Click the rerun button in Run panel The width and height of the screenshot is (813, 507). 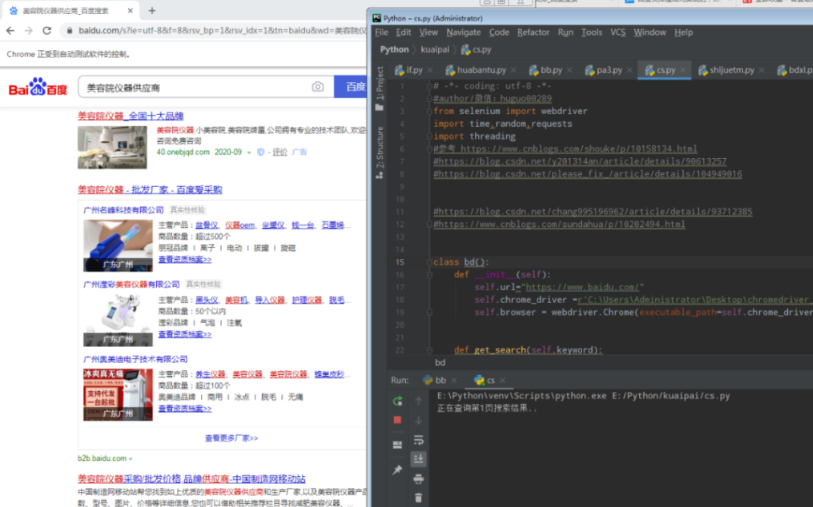(398, 401)
